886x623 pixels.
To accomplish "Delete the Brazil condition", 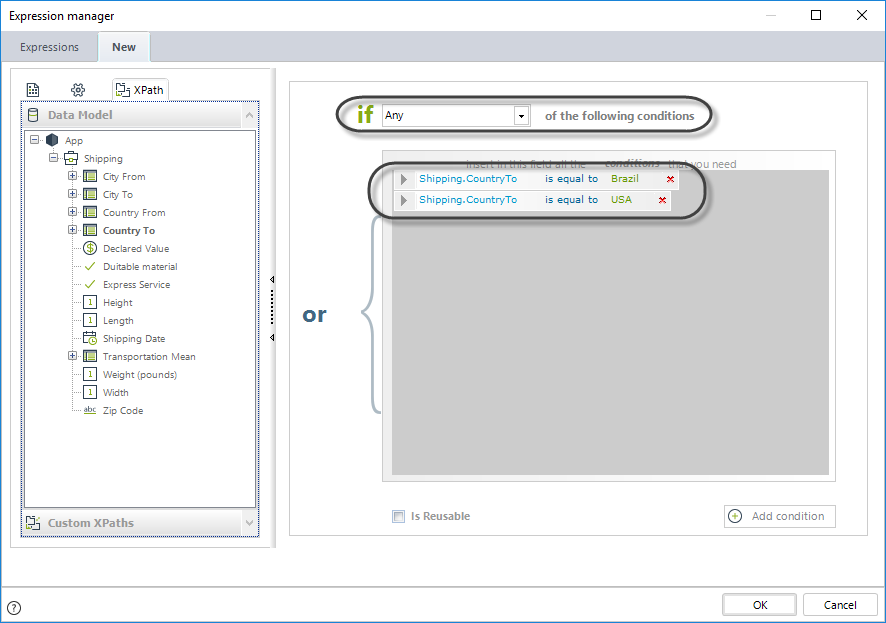I will click(x=670, y=179).
